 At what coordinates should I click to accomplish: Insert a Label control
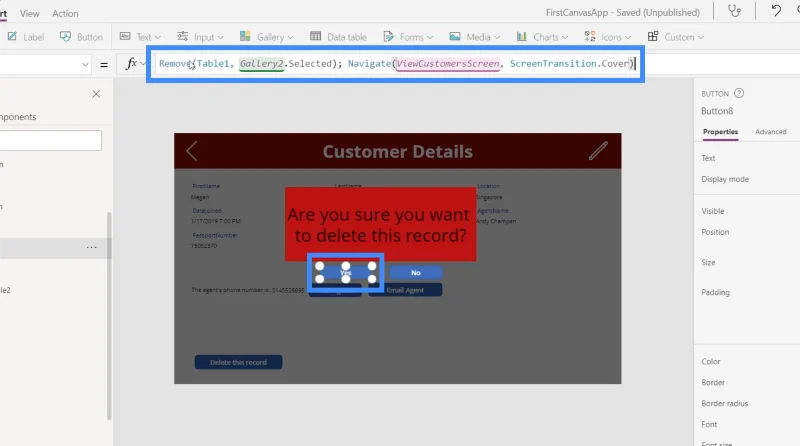26,37
